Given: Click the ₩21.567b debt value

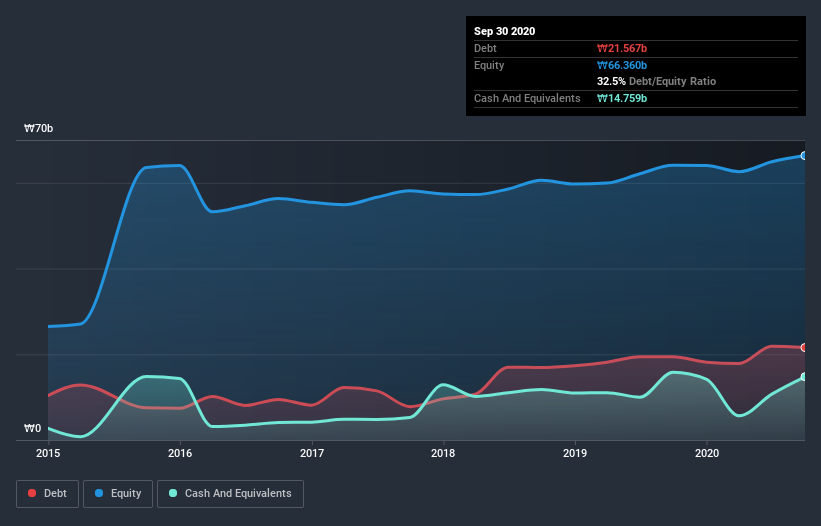Looking at the screenshot, I should pos(622,48).
